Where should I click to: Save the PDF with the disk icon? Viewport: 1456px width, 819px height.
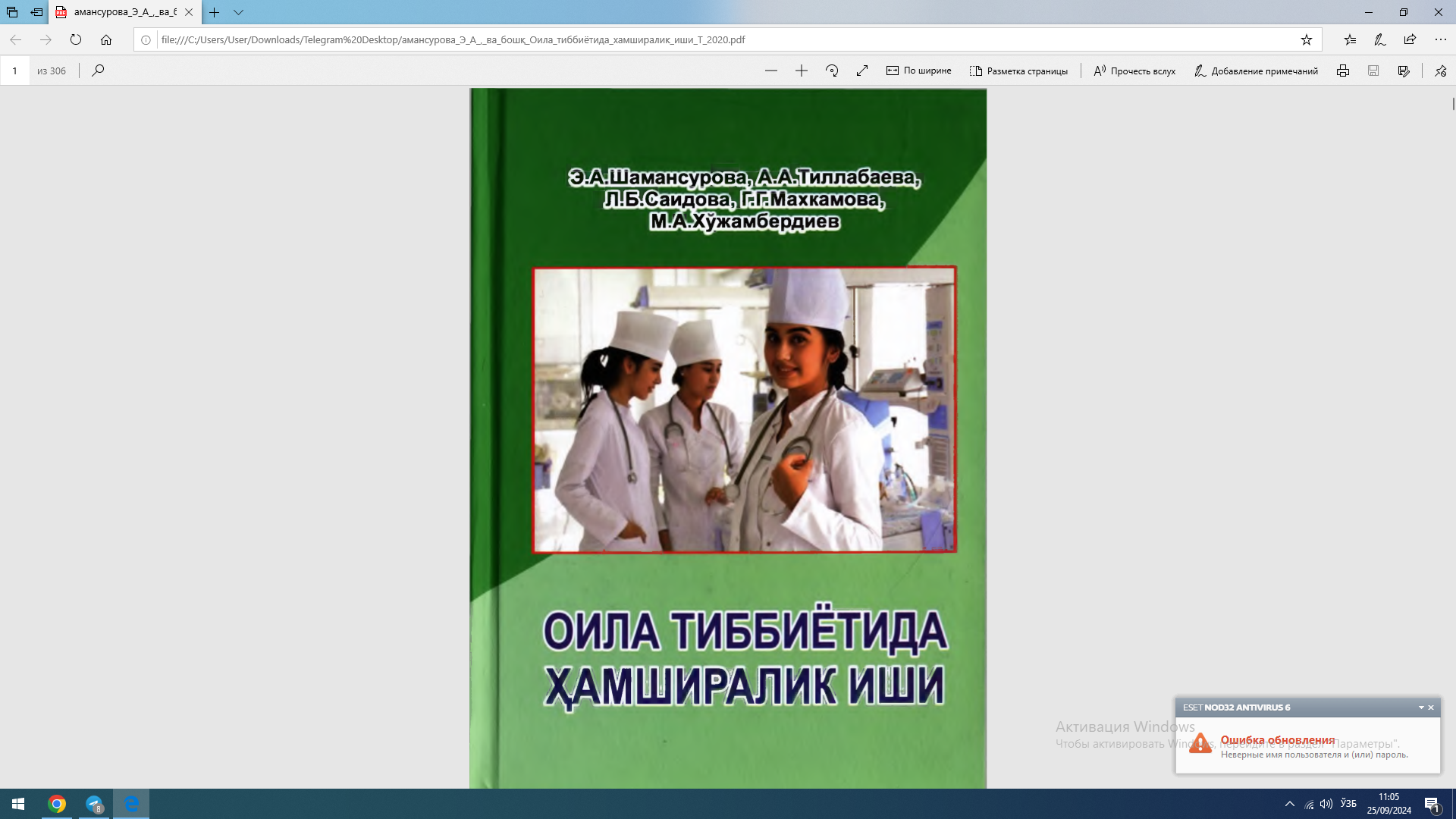pyautogui.click(x=1373, y=71)
